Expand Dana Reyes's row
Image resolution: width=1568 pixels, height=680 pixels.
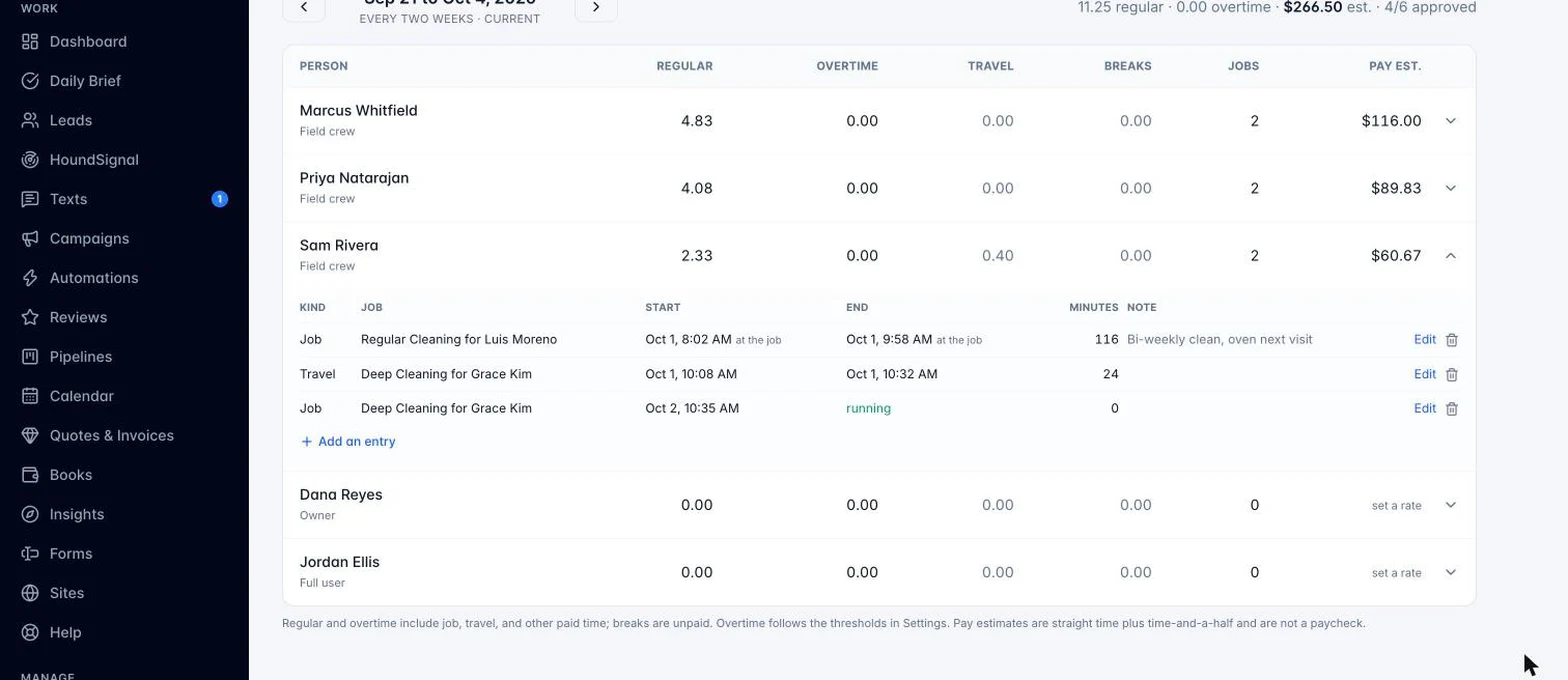[x=1451, y=505]
